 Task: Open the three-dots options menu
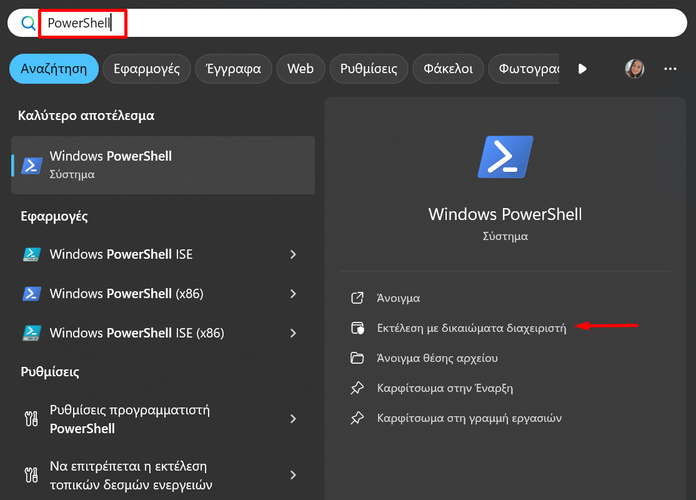click(670, 69)
